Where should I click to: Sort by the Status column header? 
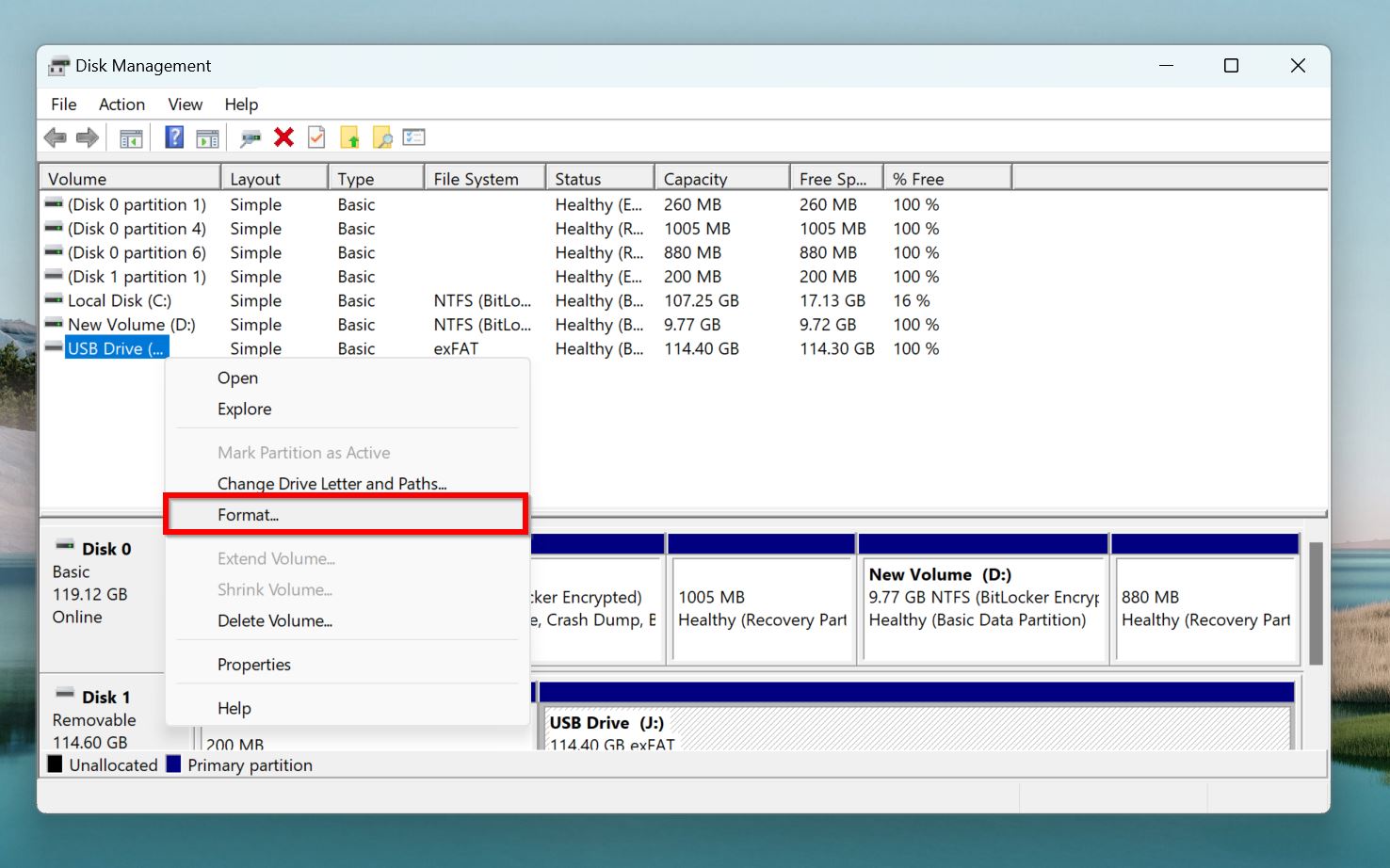click(600, 178)
